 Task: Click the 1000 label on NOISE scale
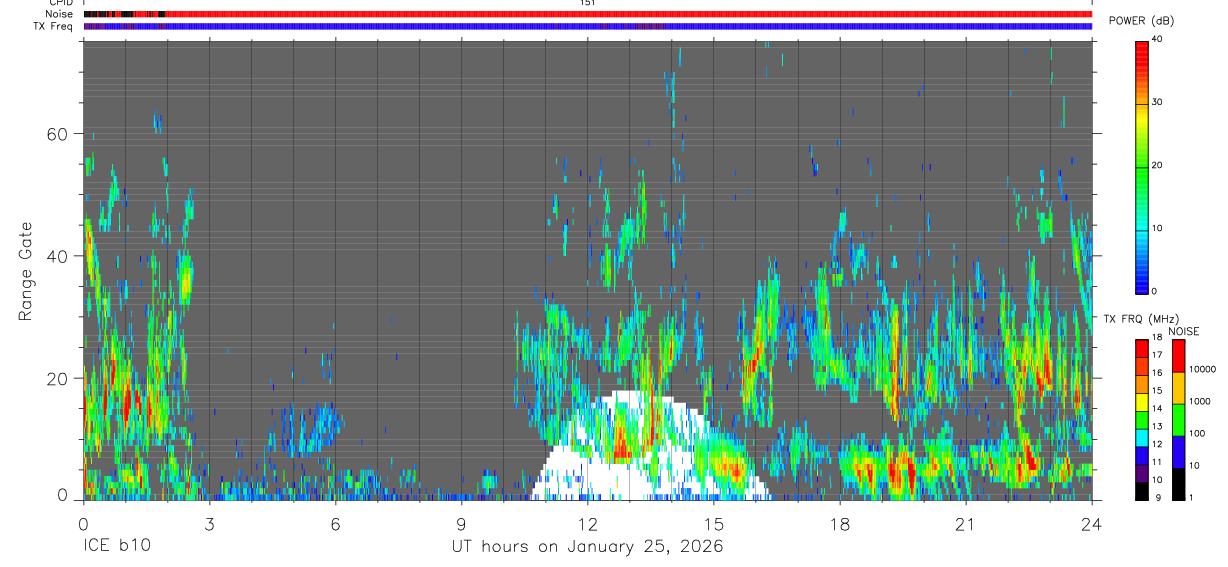pos(1198,401)
